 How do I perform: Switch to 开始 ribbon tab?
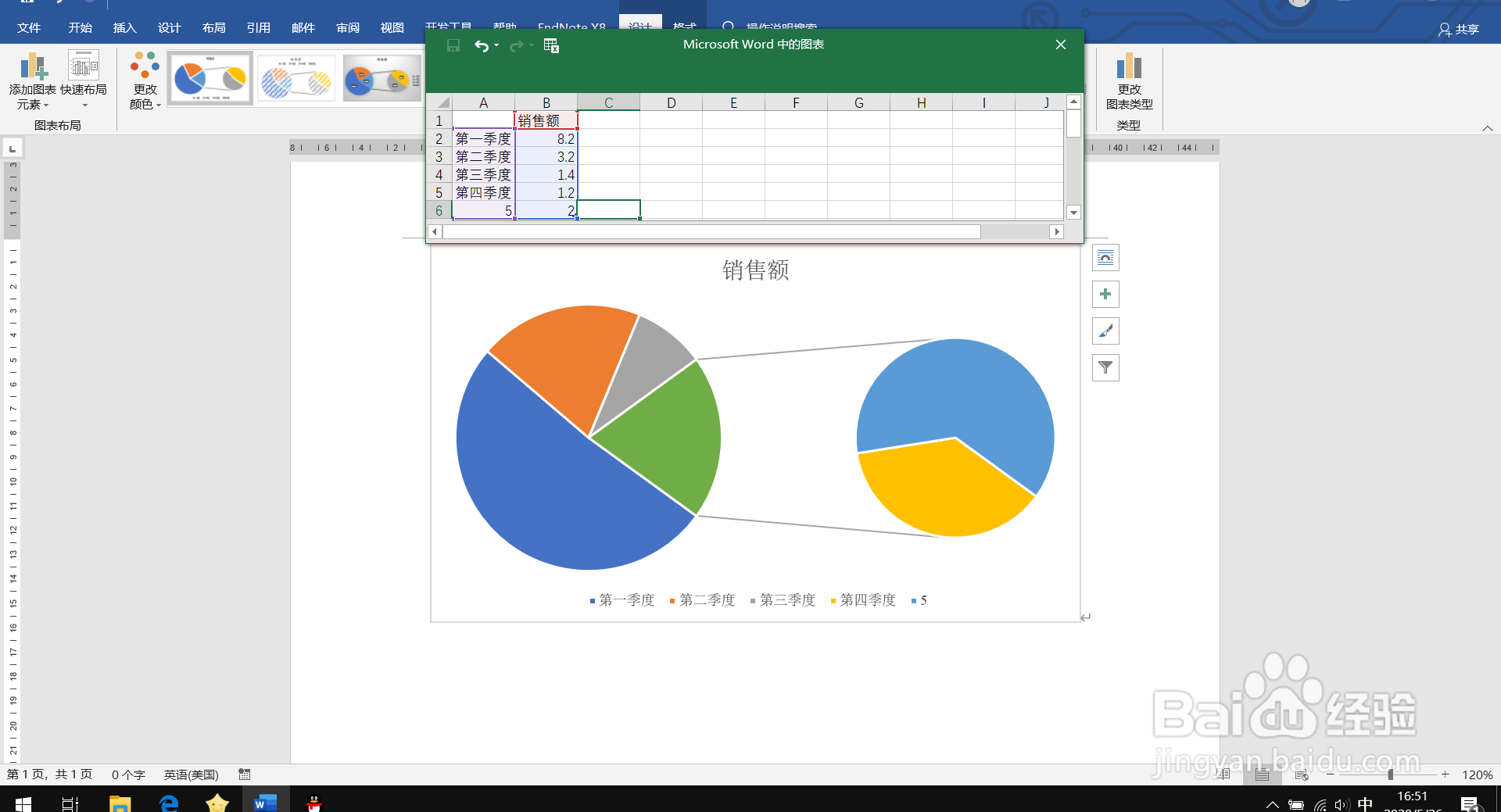click(x=81, y=28)
